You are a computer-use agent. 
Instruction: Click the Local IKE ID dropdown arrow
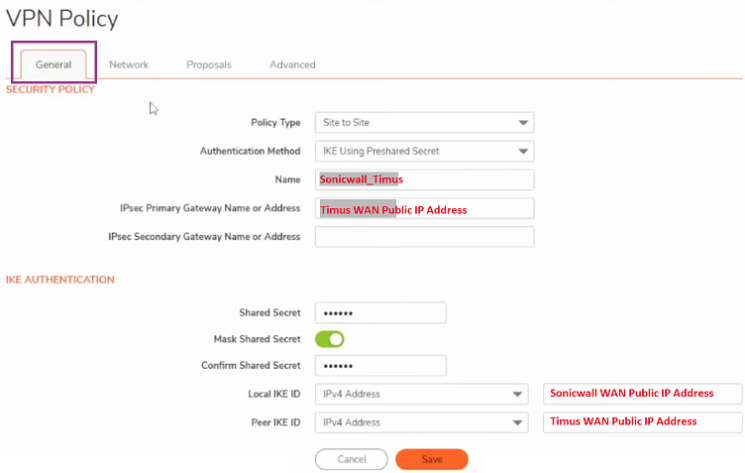coord(517,395)
